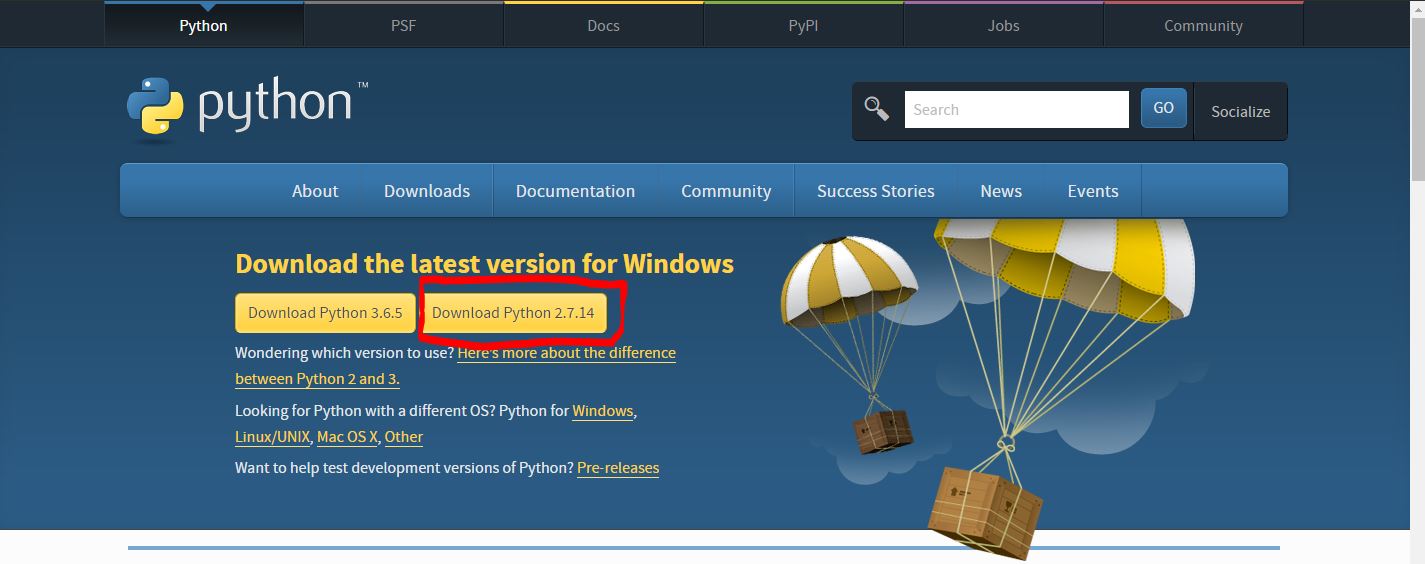Open the PyPI top tab

point(803,25)
